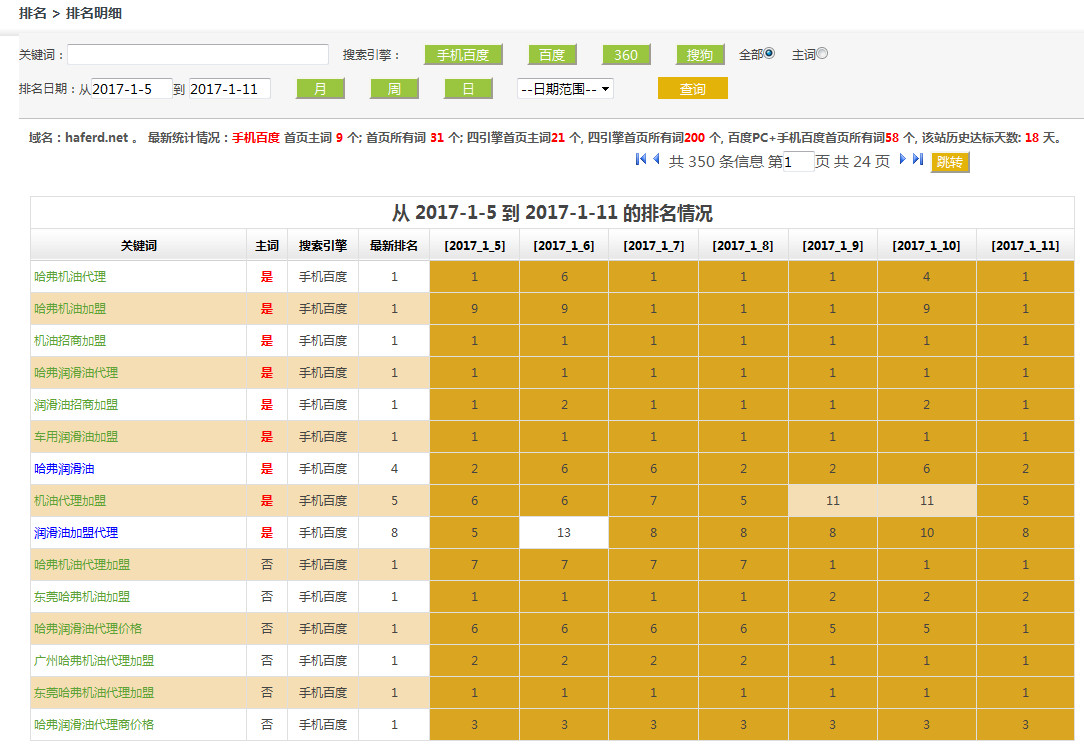The width and height of the screenshot is (1084, 751).
Task: Click the 排名明细 breadcrumb text
Action: point(93,13)
